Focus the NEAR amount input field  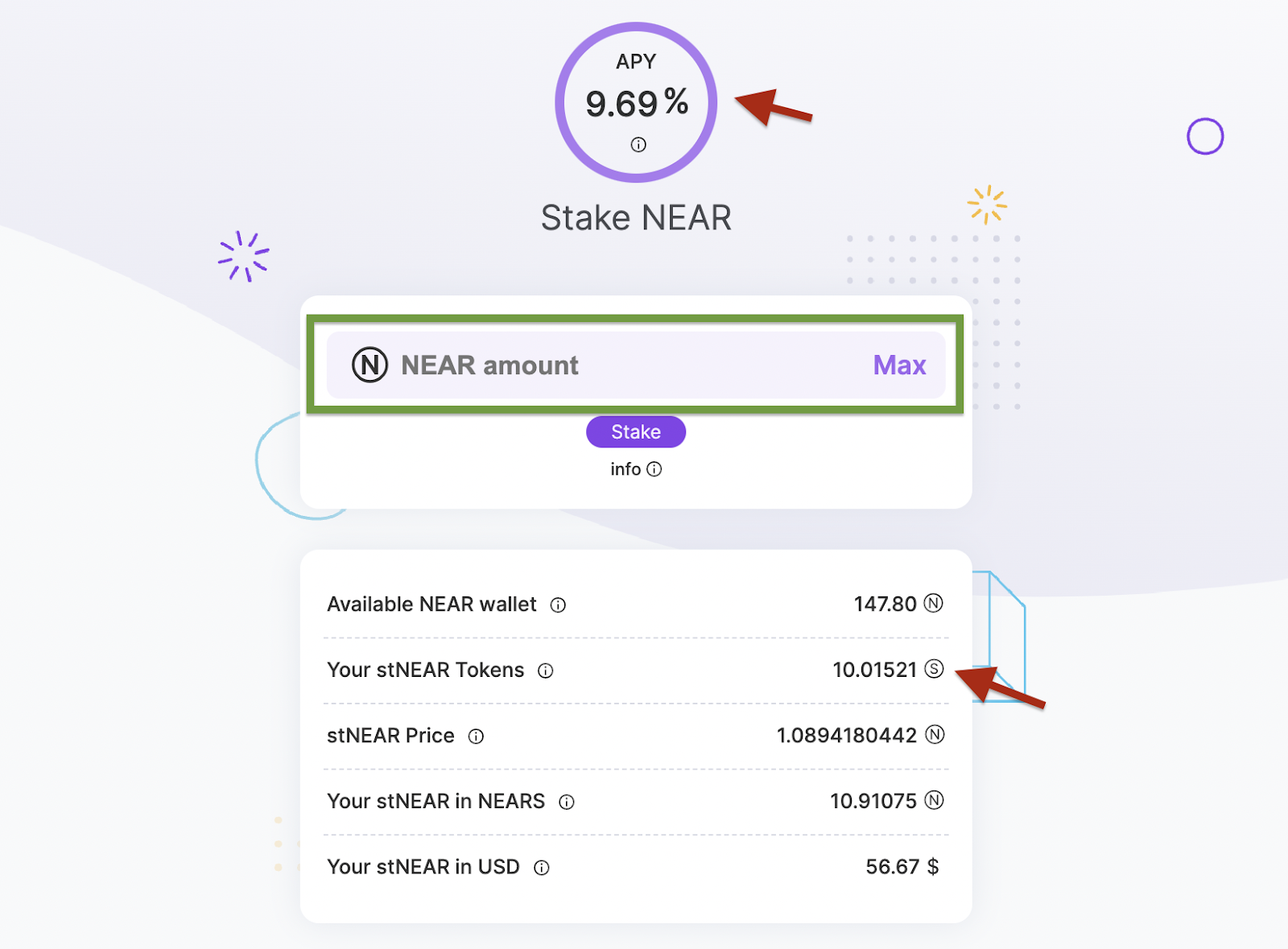tap(636, 365)
